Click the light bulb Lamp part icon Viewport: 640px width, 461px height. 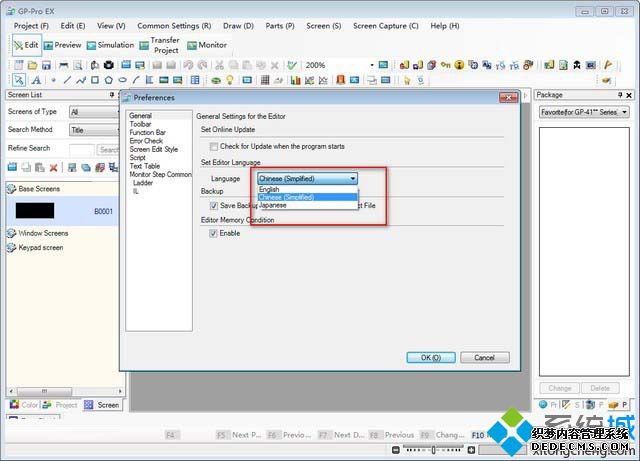[x=230, y=80]
